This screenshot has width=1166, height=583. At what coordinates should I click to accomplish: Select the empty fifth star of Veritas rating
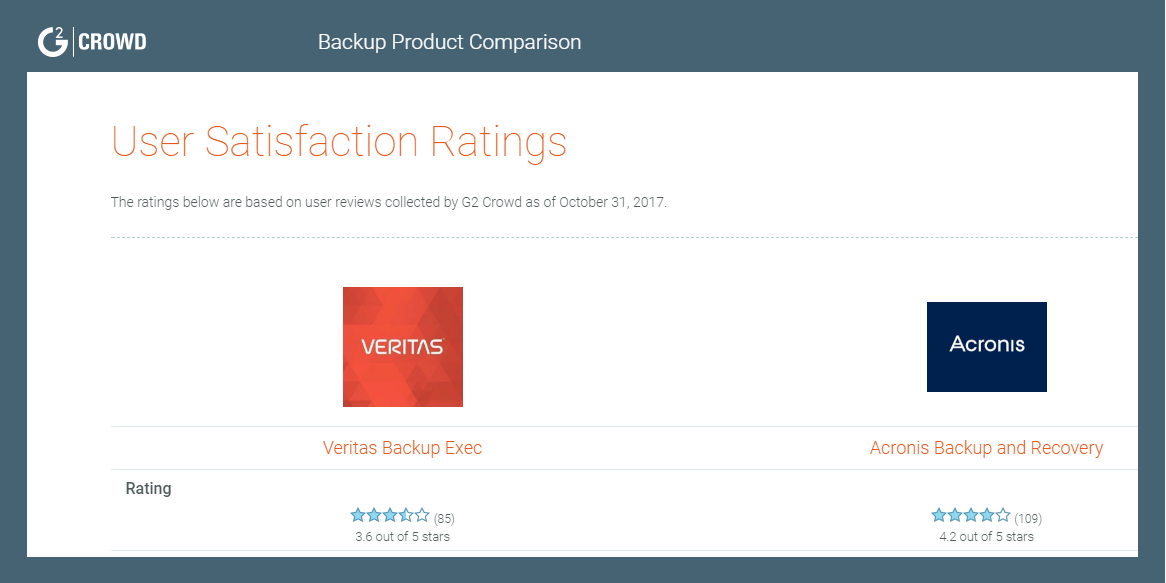(422, 515)
